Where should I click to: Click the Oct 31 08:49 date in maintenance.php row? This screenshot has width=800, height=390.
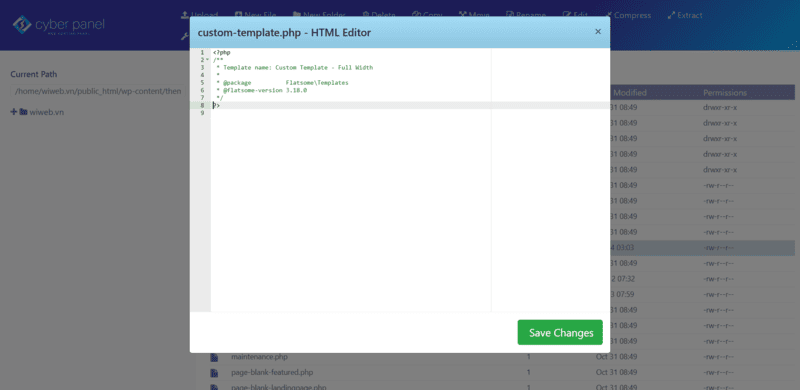[x=616, y=356]
